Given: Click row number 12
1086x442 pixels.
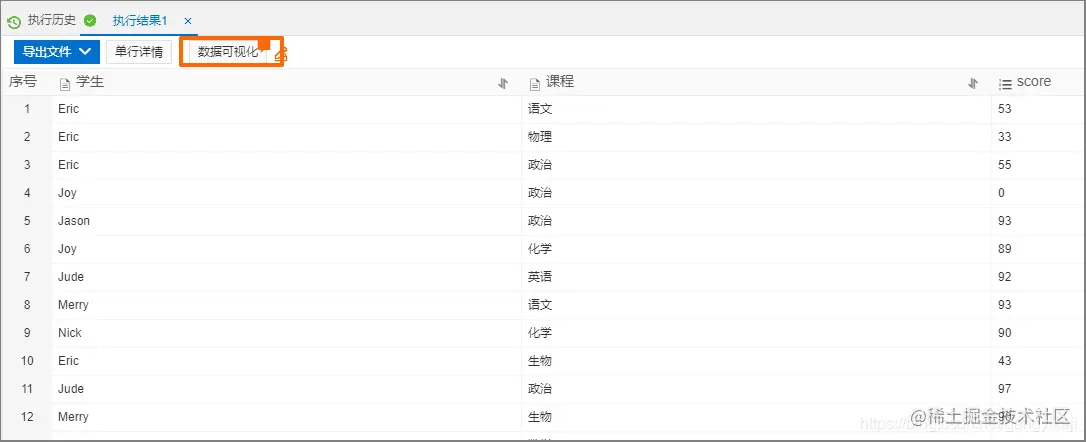Looking at the screenshot, I should click(27, 416).
